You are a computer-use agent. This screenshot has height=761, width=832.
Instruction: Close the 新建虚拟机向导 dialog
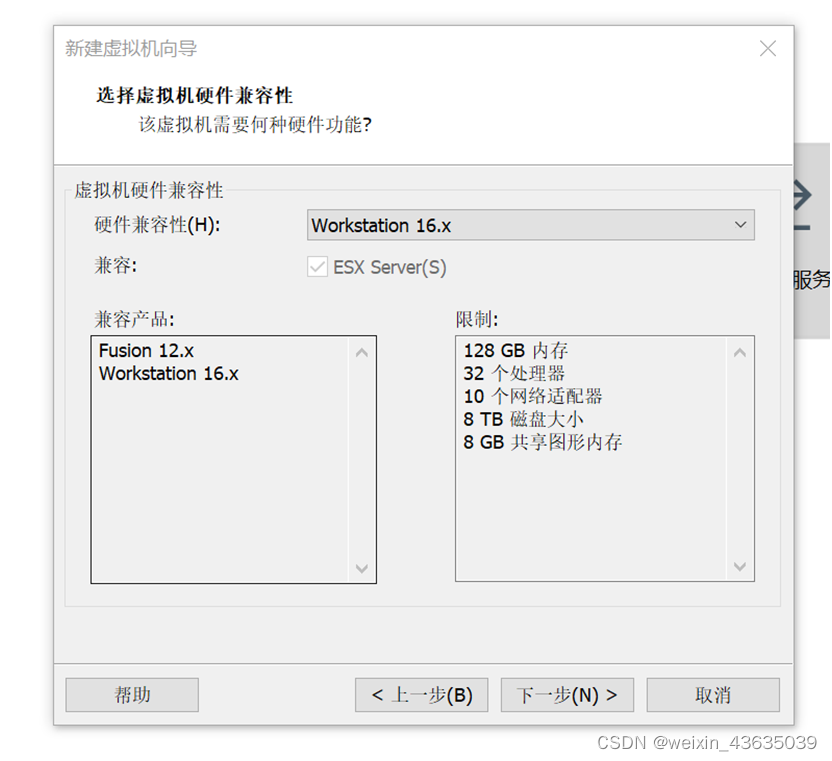(768, 49)
